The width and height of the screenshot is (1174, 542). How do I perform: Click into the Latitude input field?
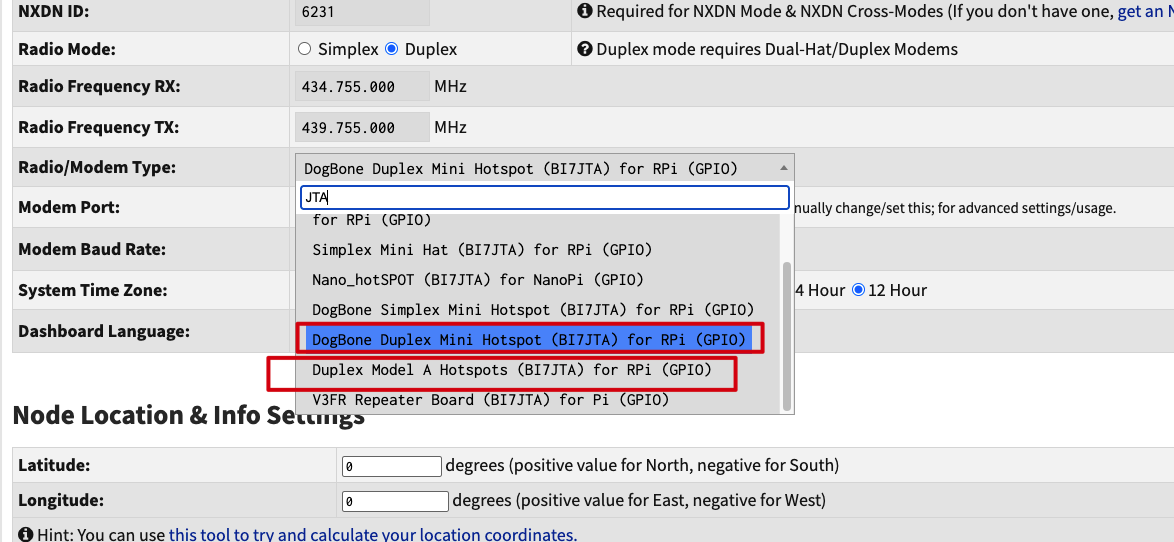click(392, 466)
